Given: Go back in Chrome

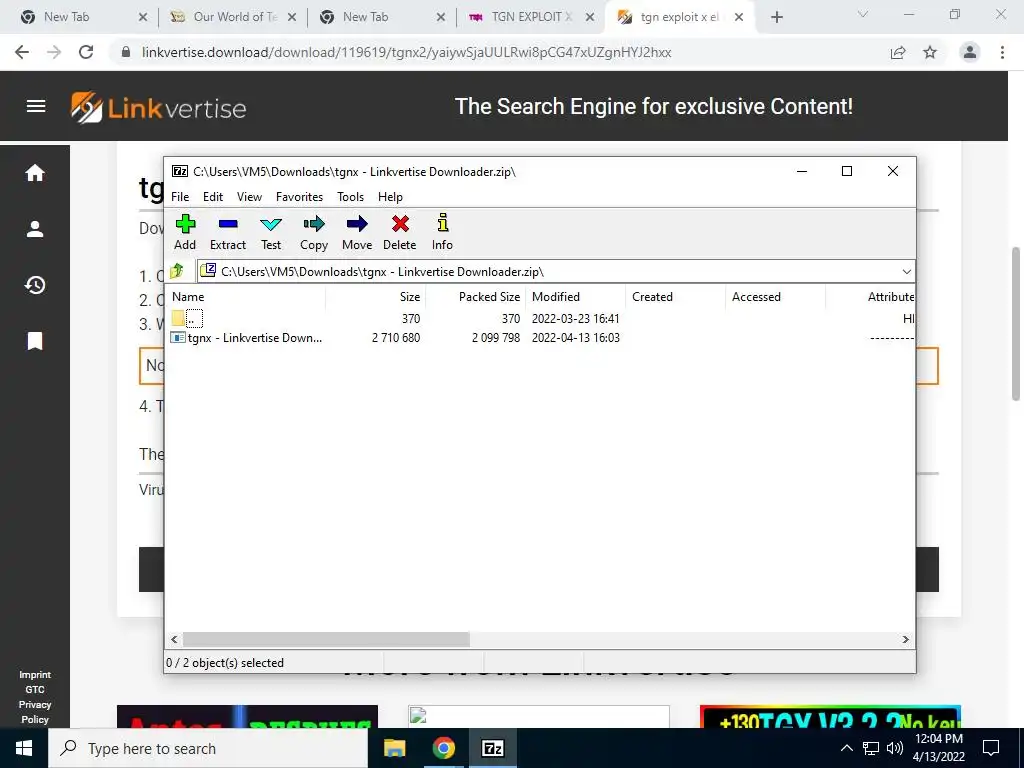Looking at the screenshot, I should (x=22, y=52).
